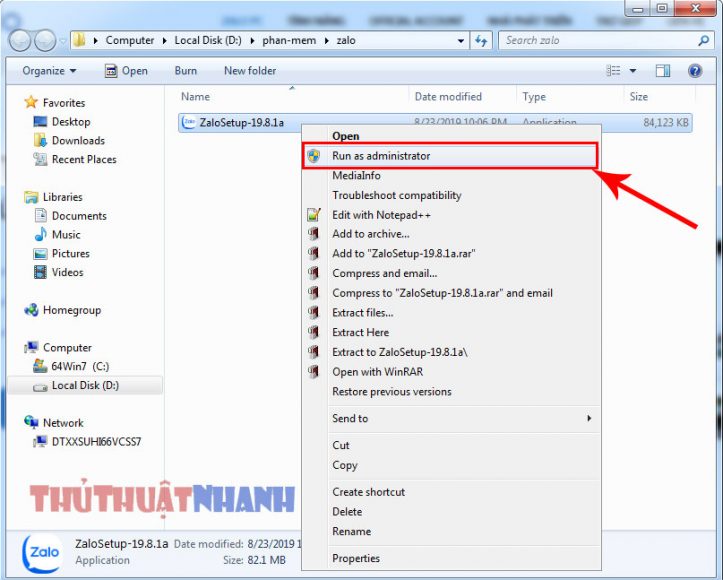Click WinRAR icon beside Open with WinRAR
The height and width of the screenshot is (580, 723).
[314, 372]
